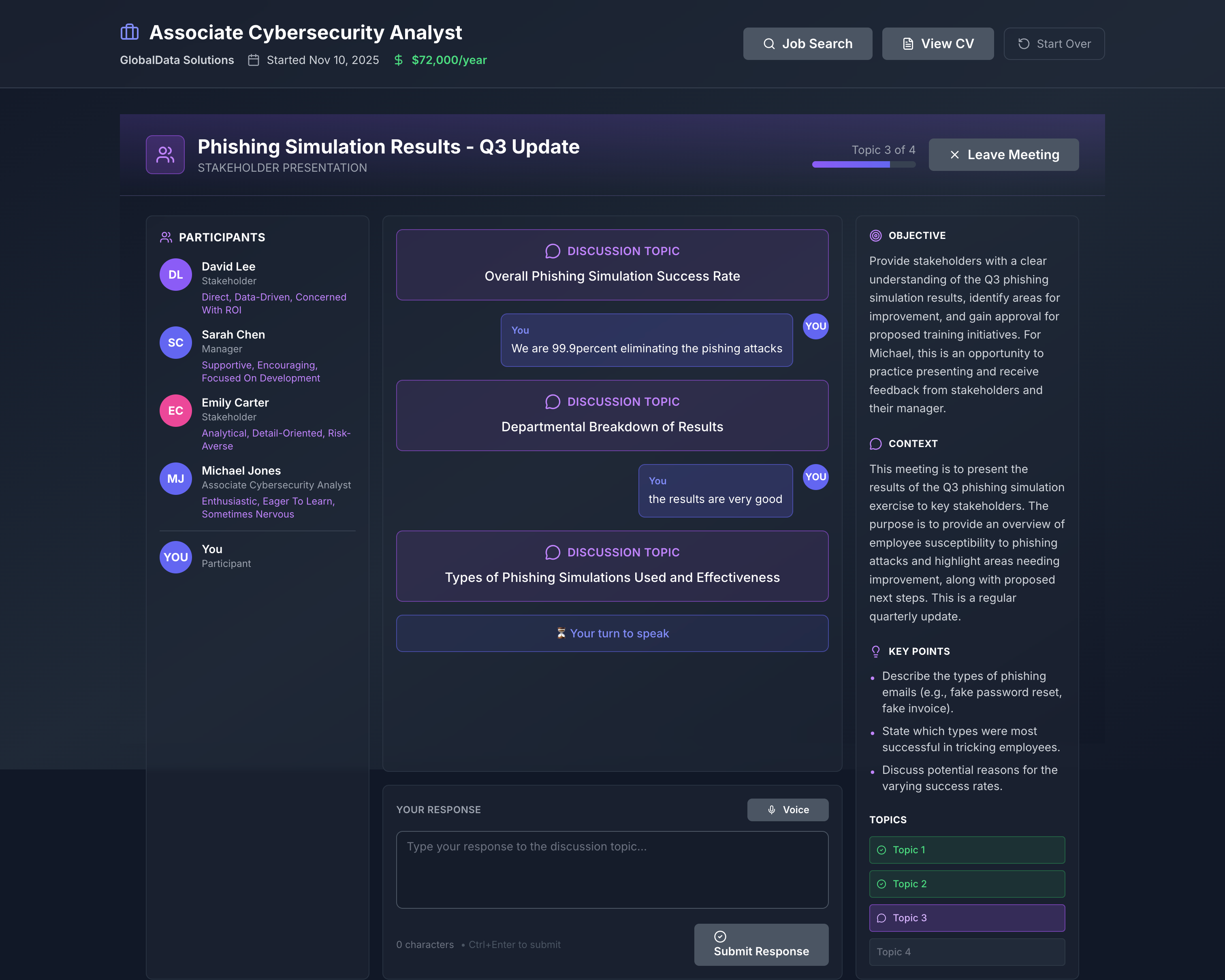
Task: Click the briefcase icon beside job title
Action: point(130,32)
